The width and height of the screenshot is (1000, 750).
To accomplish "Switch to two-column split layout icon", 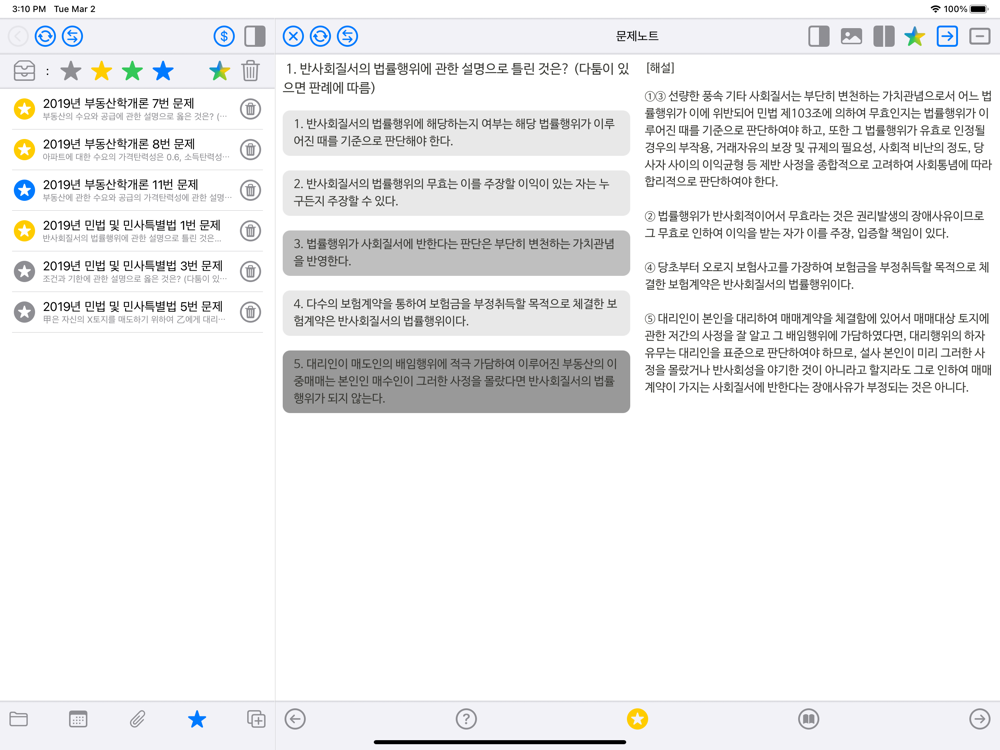I will (x=883, y=36).
